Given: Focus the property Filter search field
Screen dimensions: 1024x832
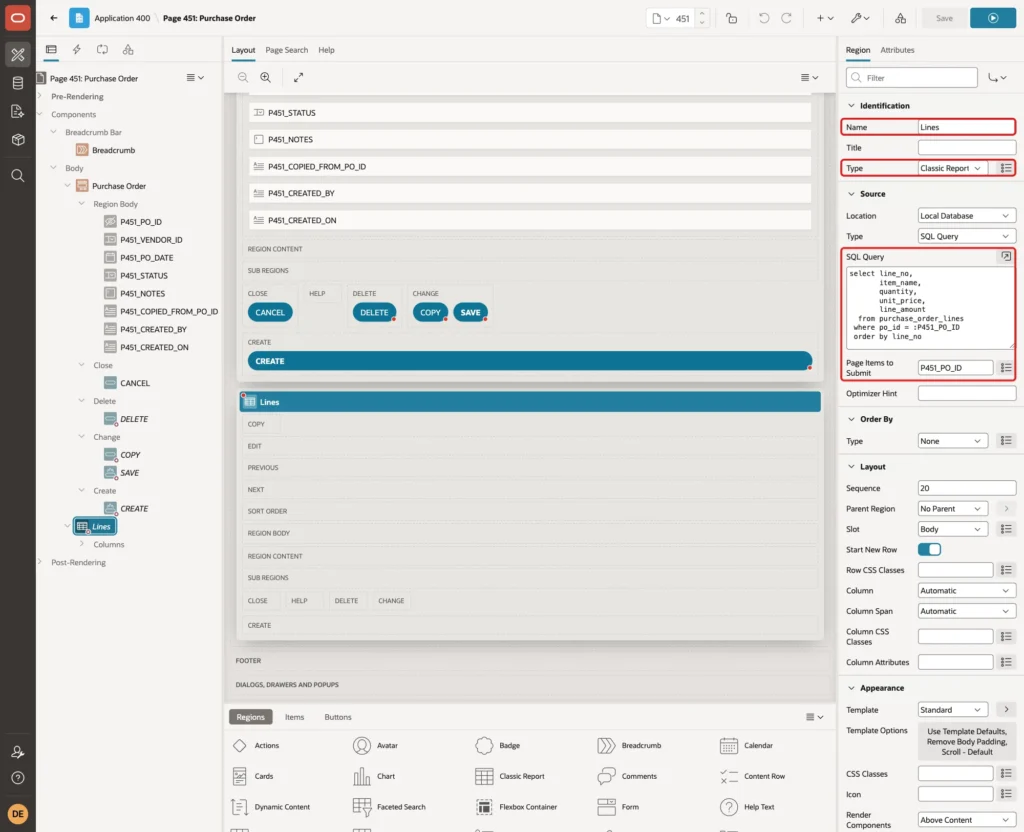Looking at the screenshot, I should coord(912,78).
